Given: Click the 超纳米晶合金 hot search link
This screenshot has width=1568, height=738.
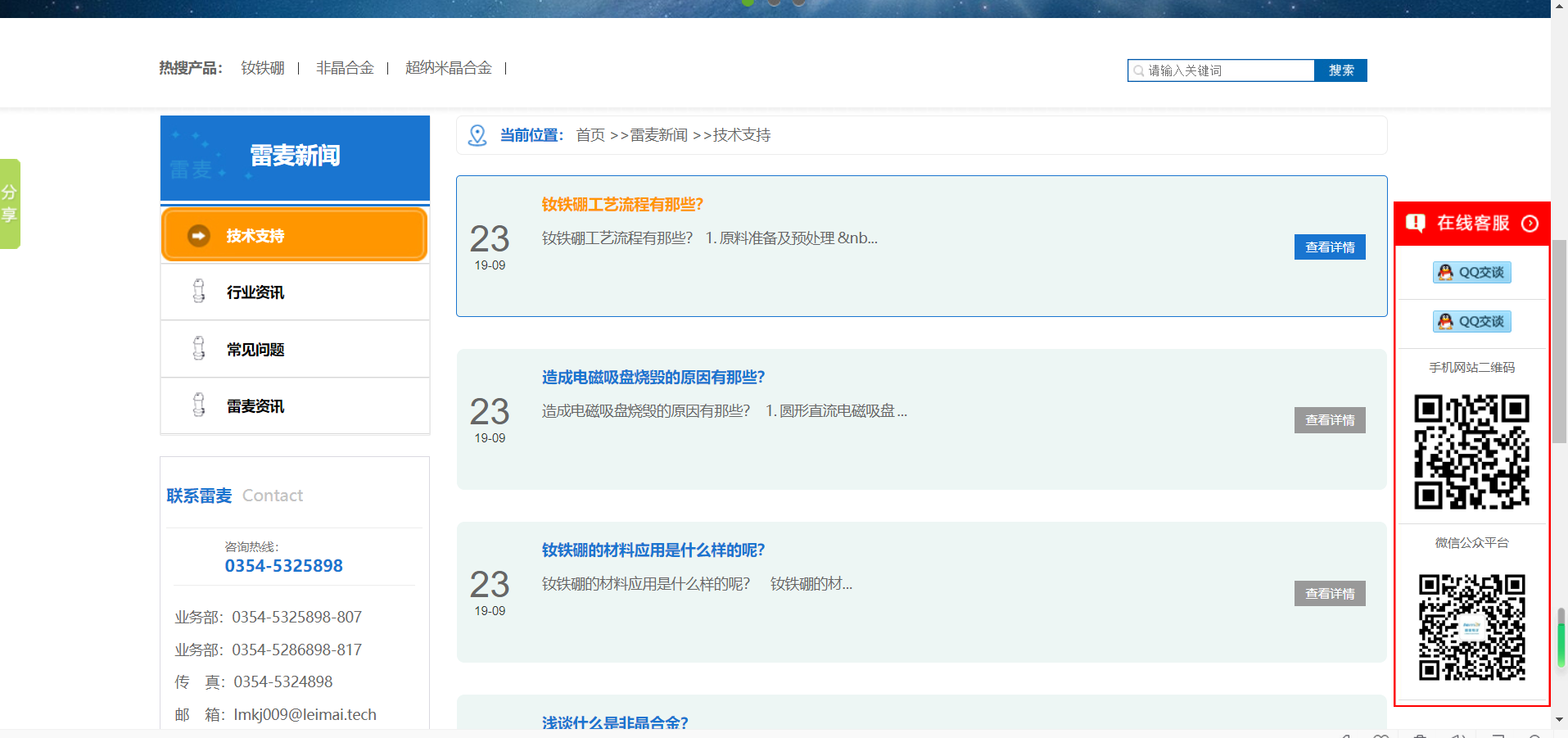Looking at the screenshot, I should [x=449, y=68].
